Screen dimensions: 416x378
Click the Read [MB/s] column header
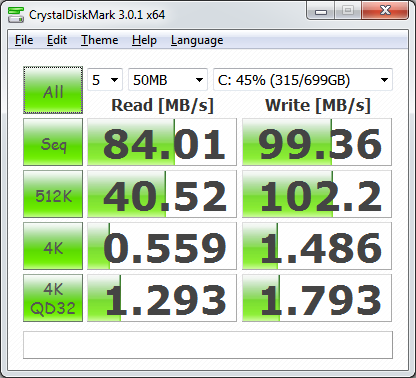(162, 106)
